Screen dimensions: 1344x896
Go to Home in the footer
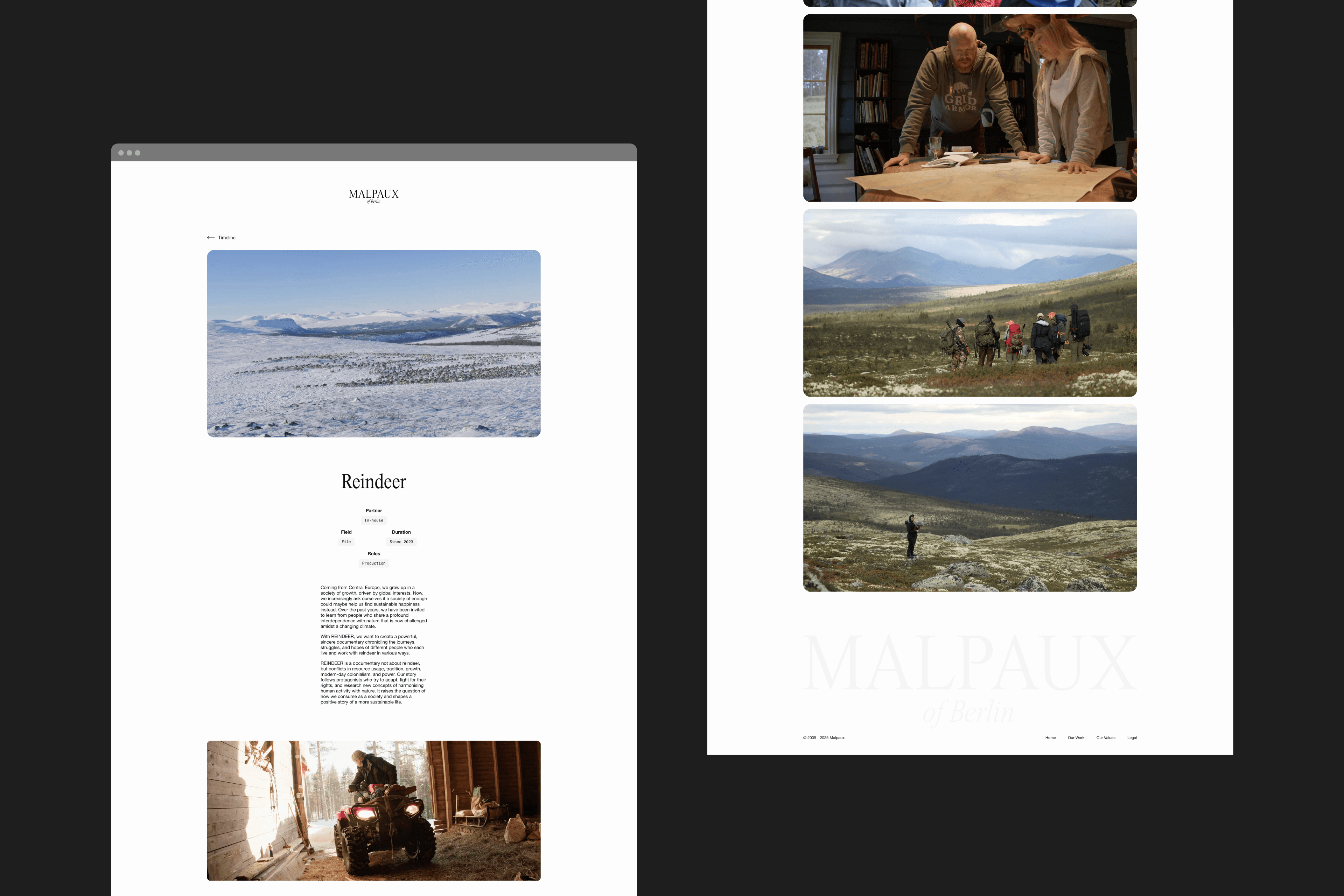point(1050,738)
